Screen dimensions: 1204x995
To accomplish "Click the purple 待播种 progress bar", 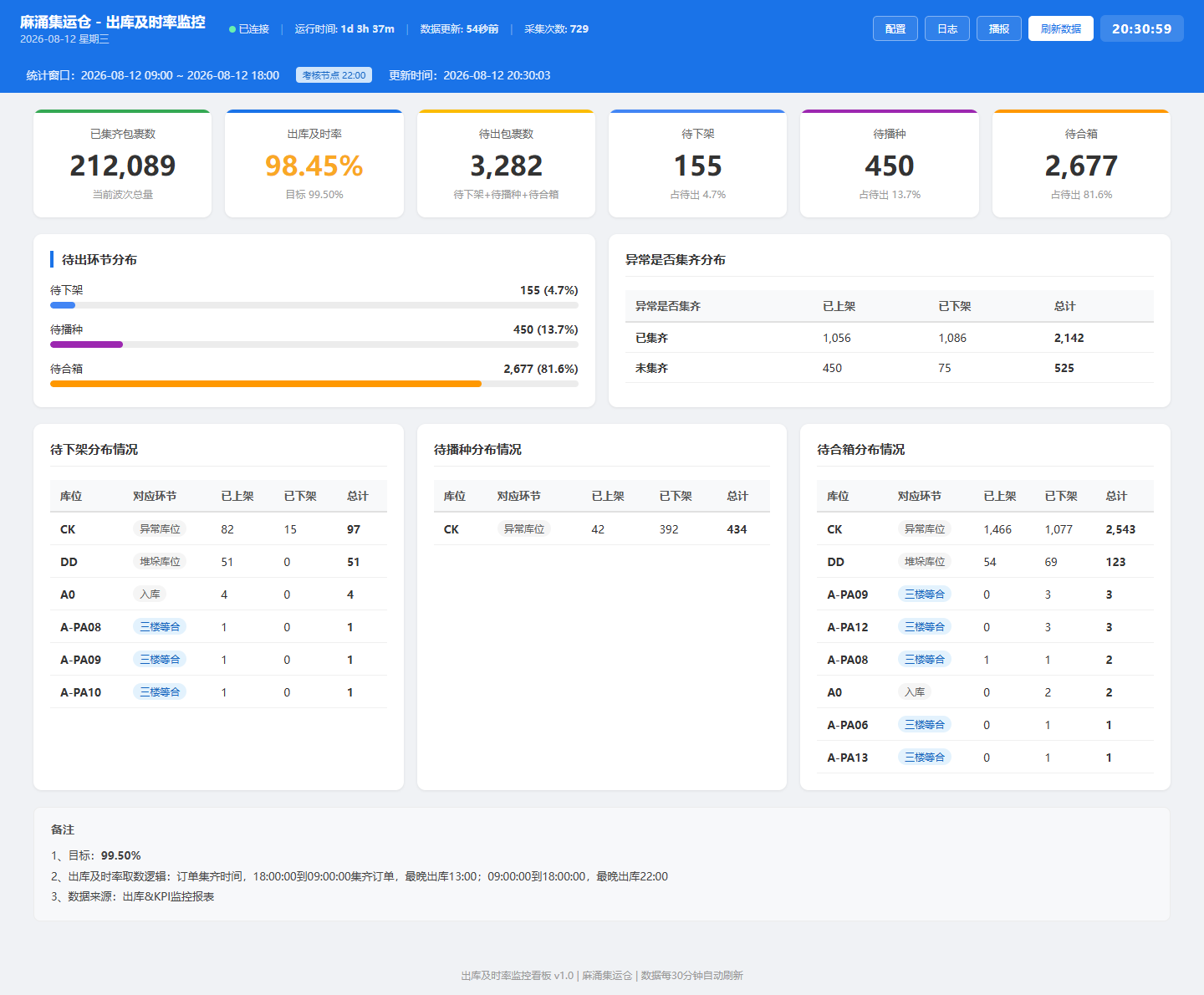I will point(86,344).
